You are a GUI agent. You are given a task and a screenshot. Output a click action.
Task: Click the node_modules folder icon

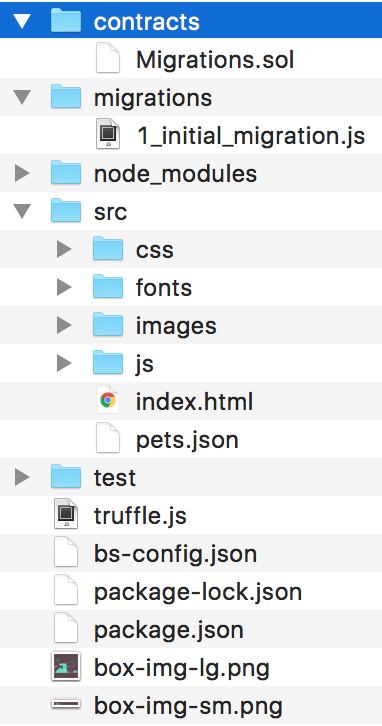click(66, 172)
